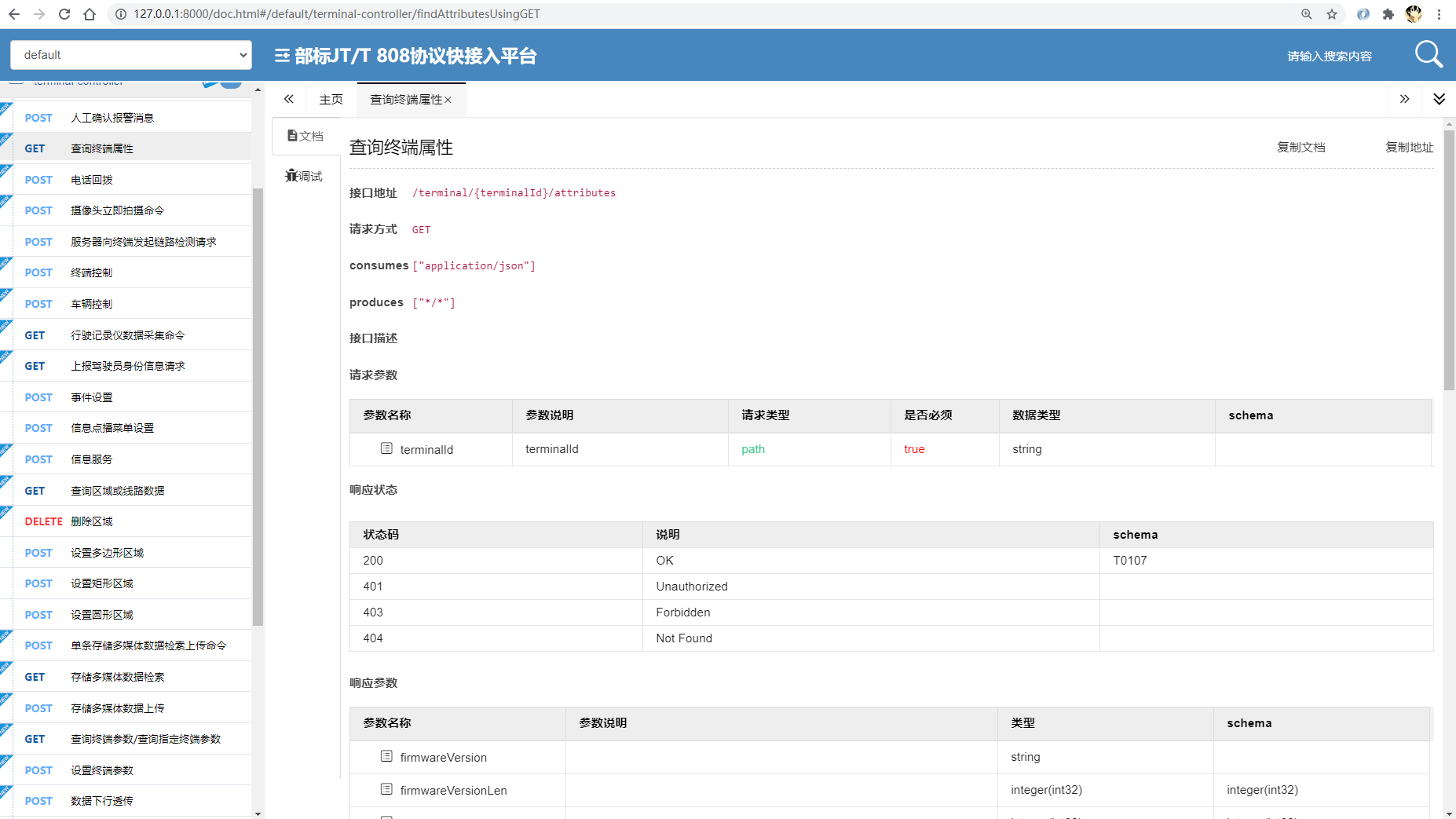The image size is (1456, 819).
Task: Open POST 数据下行透传 API
Action: coord(126,801)
